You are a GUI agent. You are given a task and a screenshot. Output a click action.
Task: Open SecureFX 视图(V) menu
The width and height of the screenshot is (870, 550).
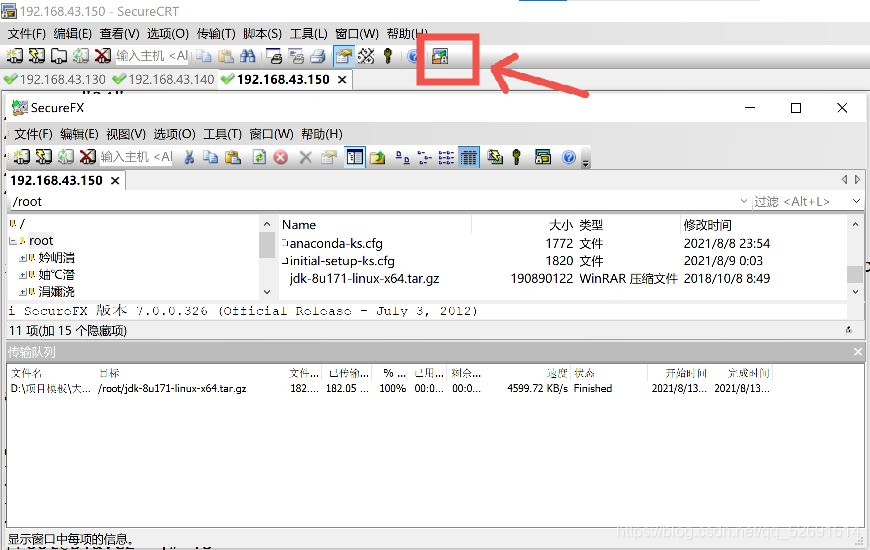(x=126, y=134)
